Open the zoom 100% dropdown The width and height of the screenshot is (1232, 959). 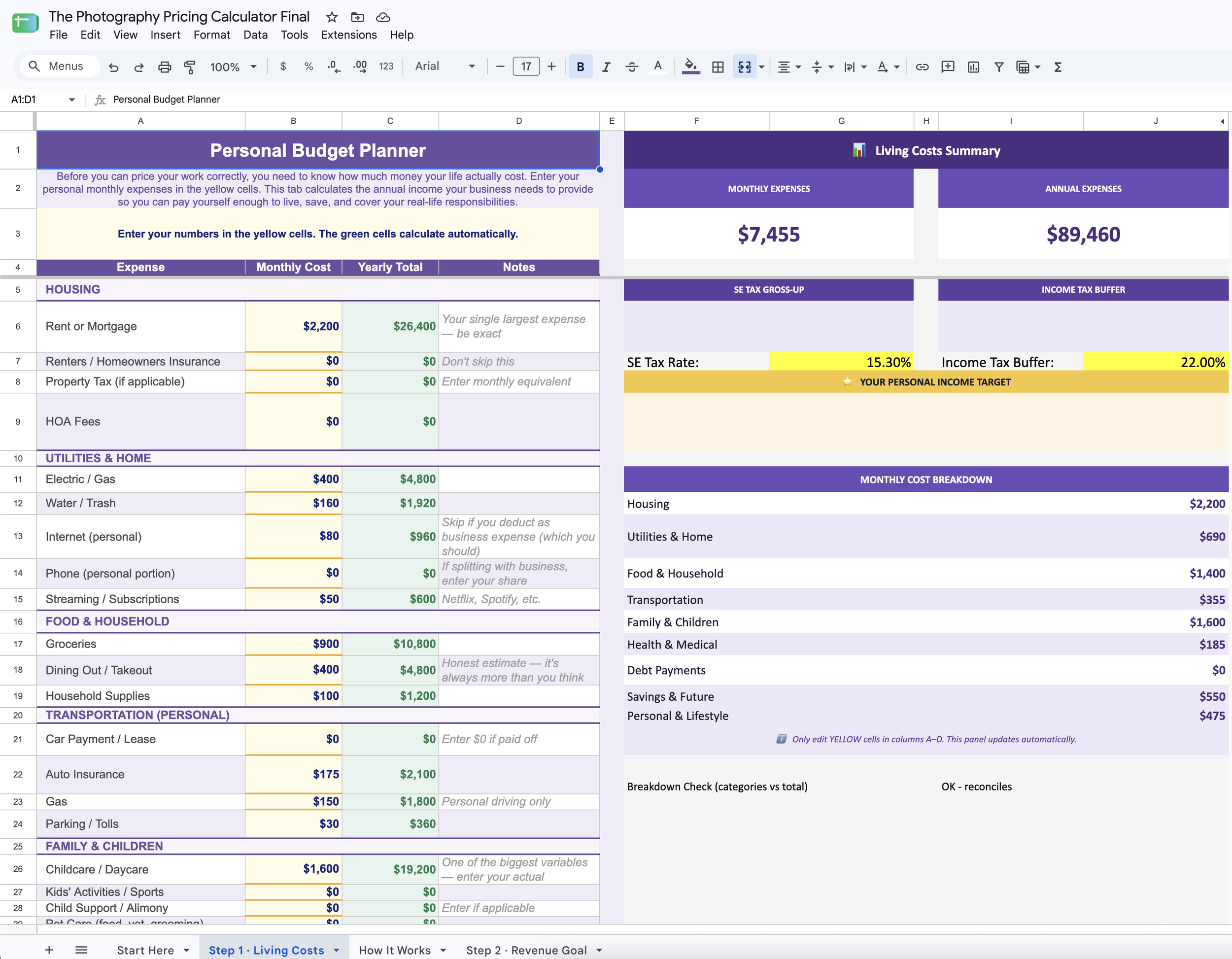(234, 67)
